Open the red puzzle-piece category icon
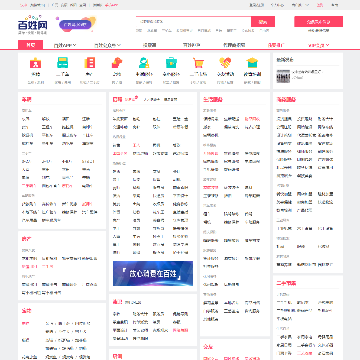This screenshot has height=360, width=360. pos(117,63)
